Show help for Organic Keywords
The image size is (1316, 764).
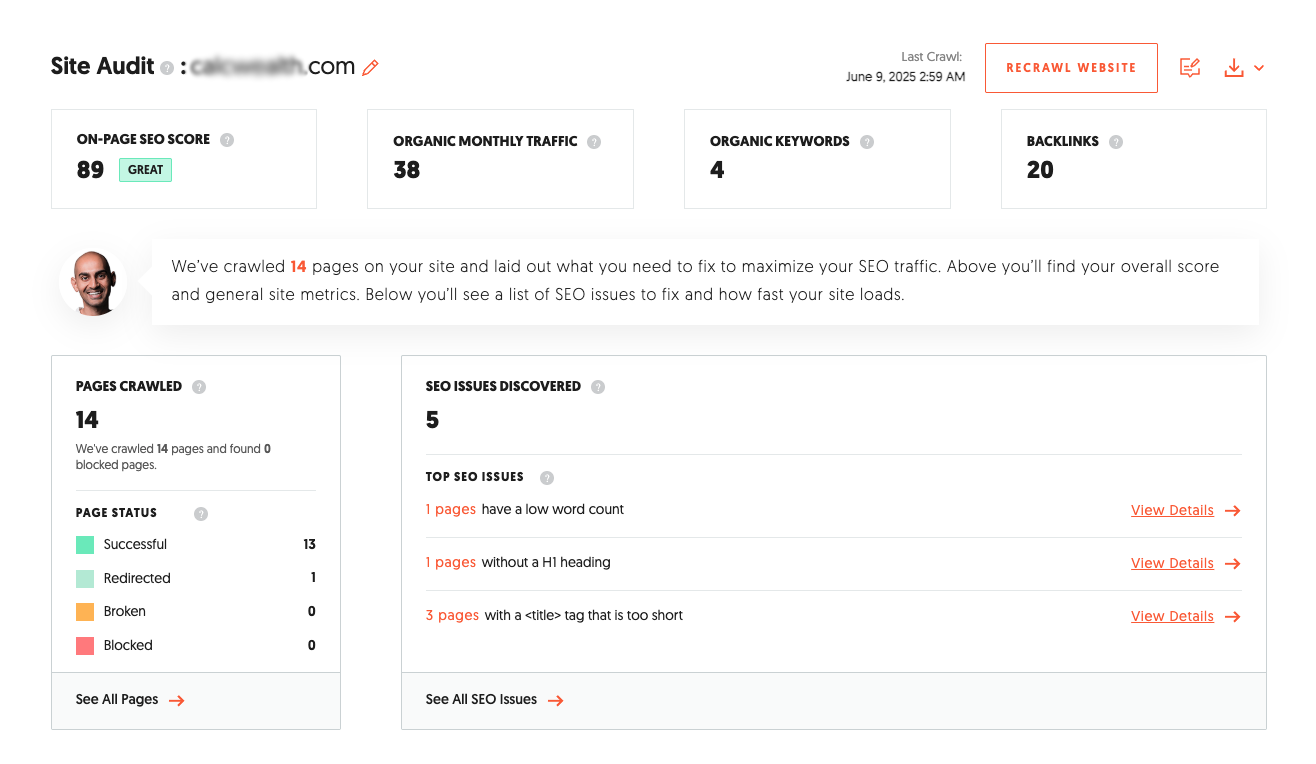[x=867, y=142]
